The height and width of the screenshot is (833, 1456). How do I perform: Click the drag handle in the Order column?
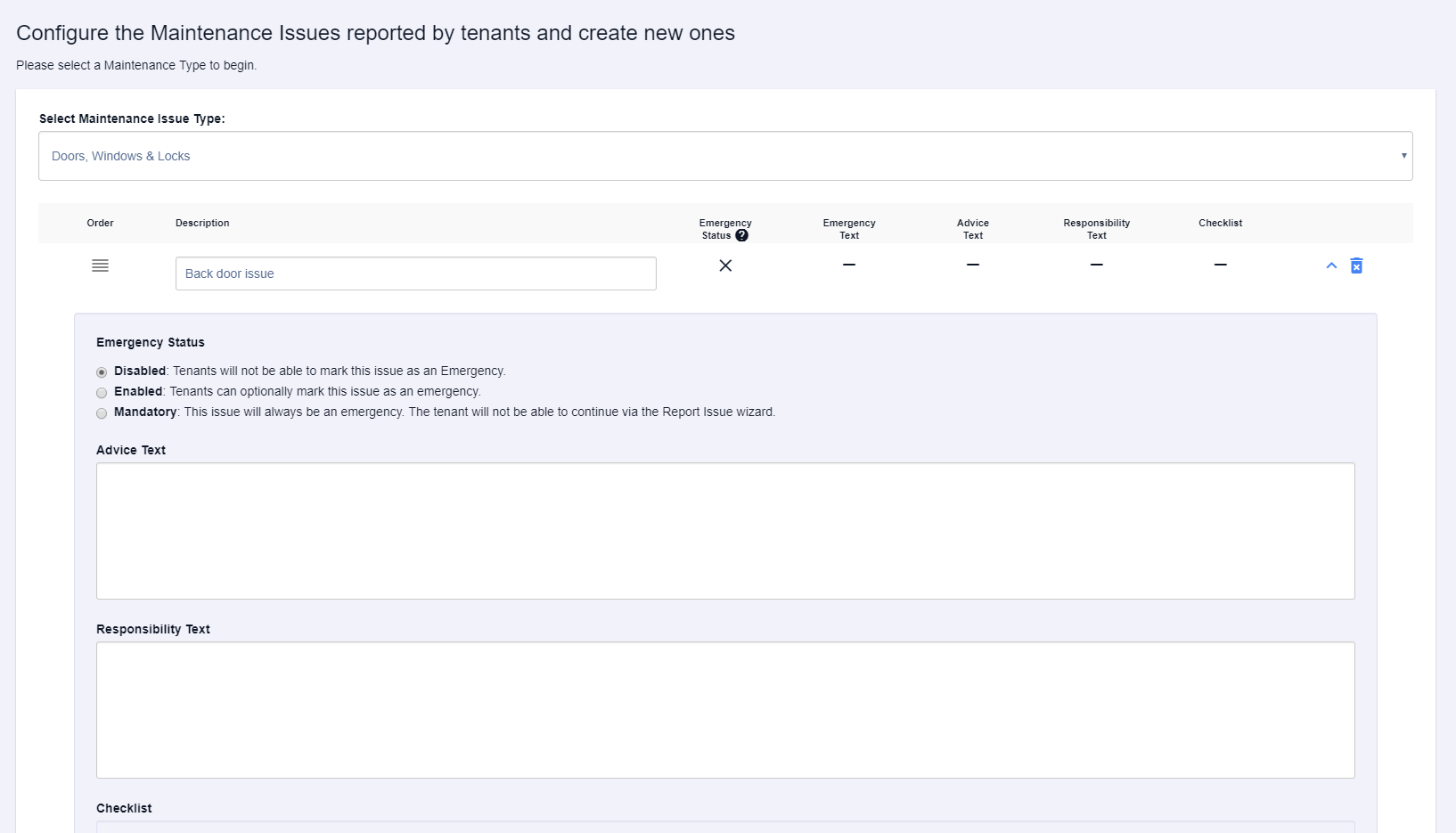pos(101,265)
